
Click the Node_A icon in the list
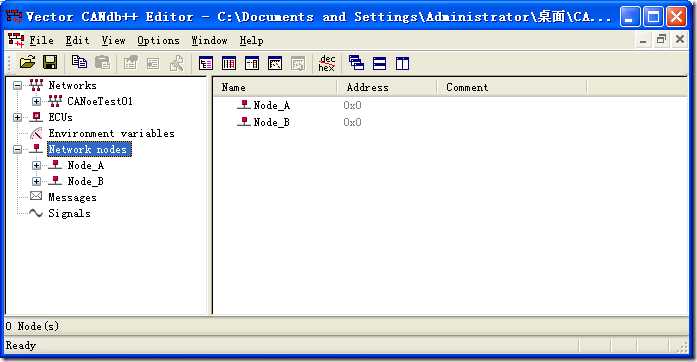coord(244,105)
